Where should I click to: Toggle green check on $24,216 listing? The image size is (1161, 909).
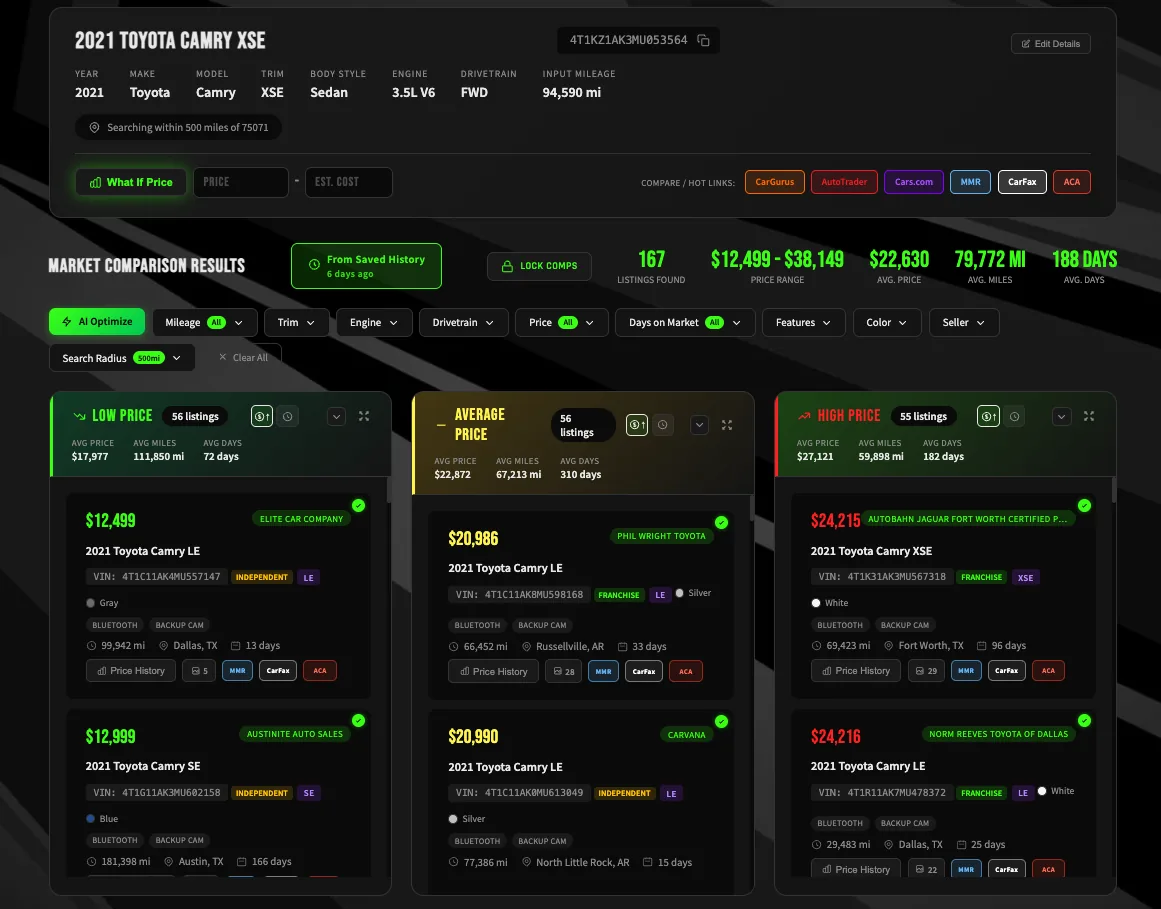click(1084, 720)
